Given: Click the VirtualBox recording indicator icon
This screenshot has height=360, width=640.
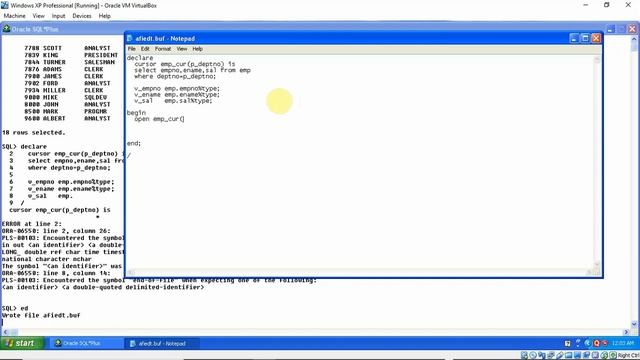Looking at the screenshot, I should pos(586,355).
